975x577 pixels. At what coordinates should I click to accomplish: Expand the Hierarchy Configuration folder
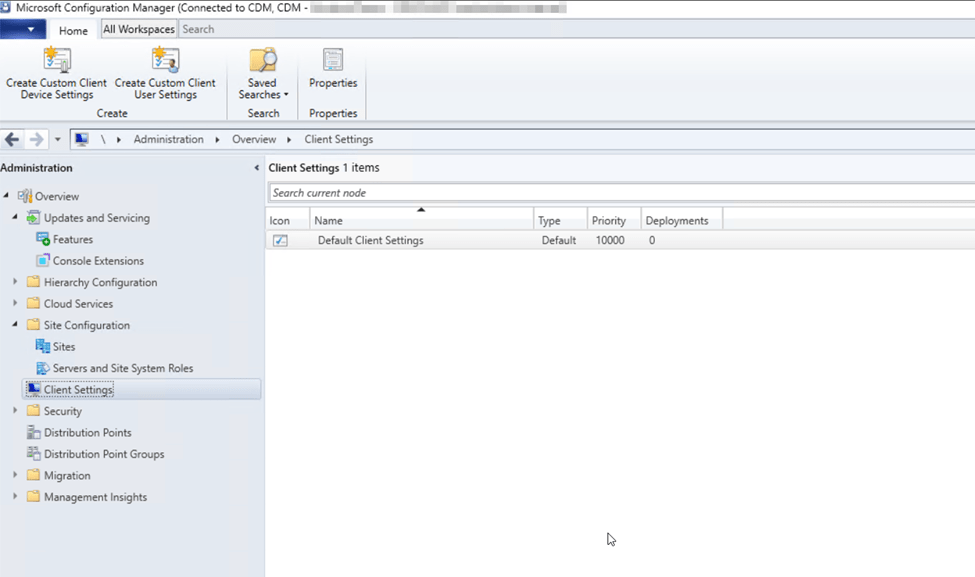pos(15,283)
